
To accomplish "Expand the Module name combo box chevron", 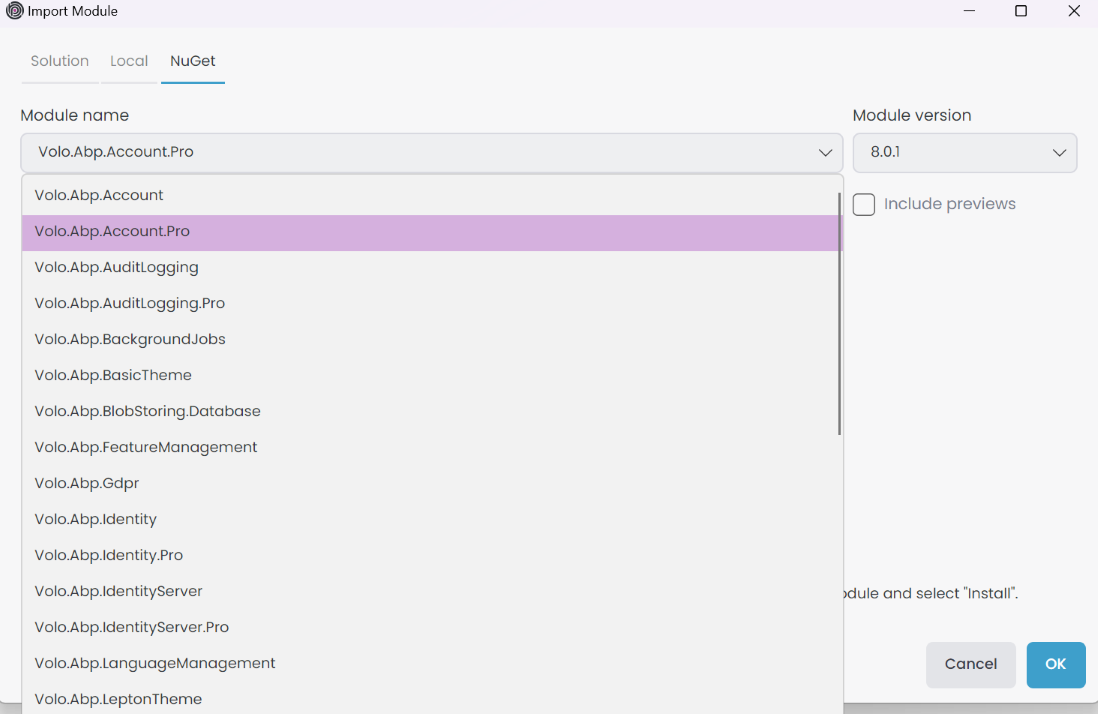I will point(826,152).
